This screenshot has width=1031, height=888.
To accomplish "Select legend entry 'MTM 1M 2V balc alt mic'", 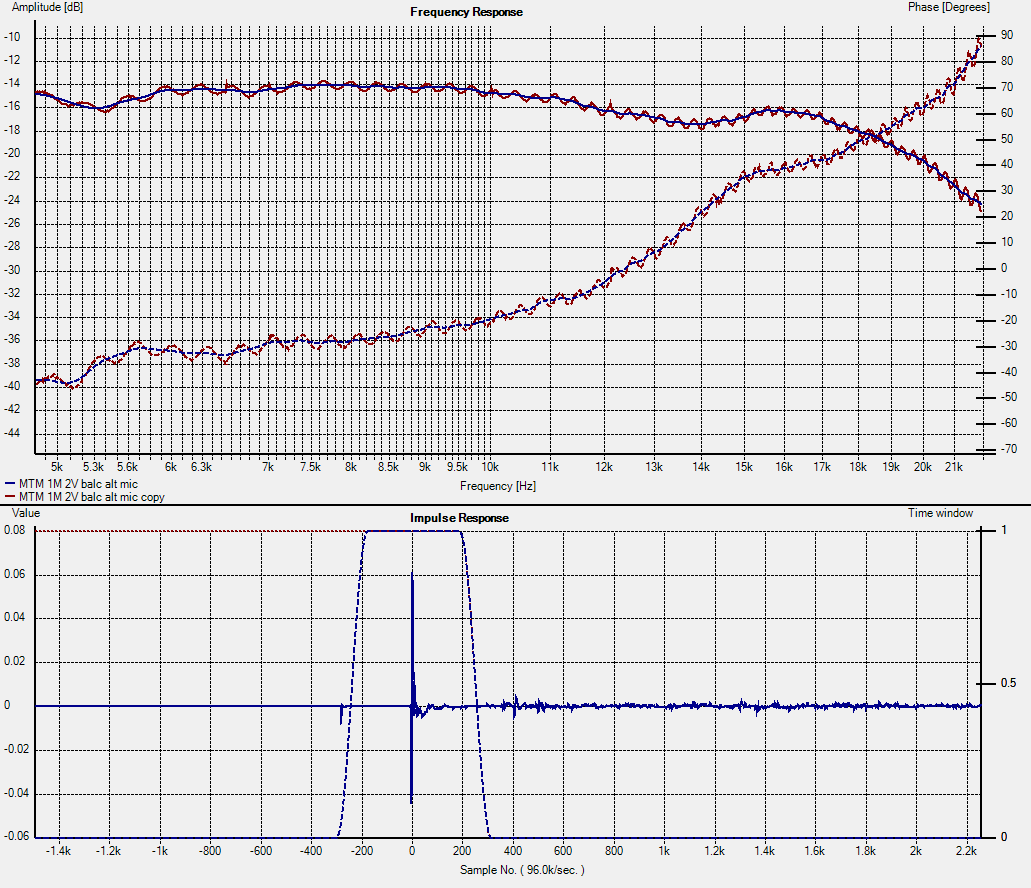I will (78, 484).
